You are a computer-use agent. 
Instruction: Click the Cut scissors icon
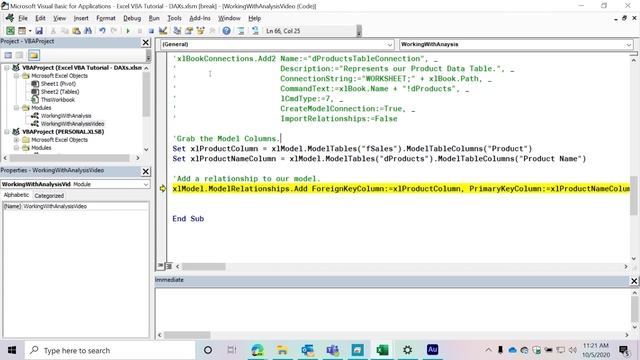pyautogui.click(x=53, y=31)
